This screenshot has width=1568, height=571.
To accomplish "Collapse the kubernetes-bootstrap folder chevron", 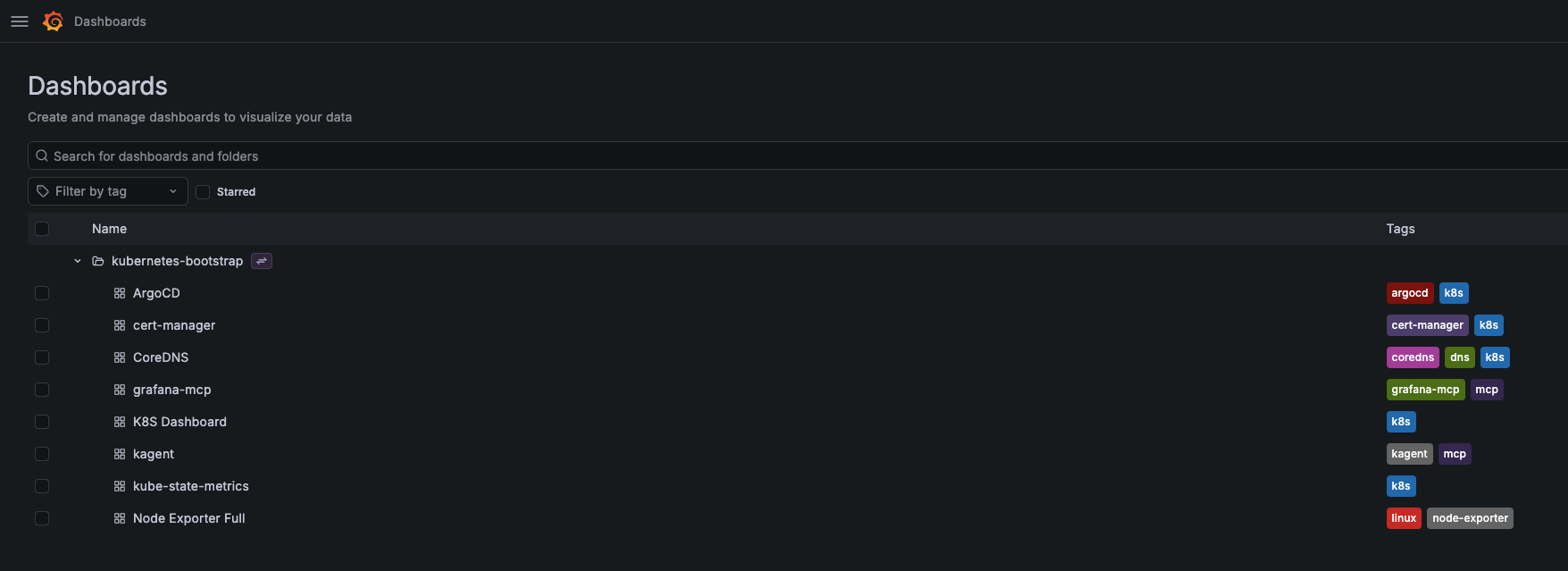I will click(x=78, y=261).
